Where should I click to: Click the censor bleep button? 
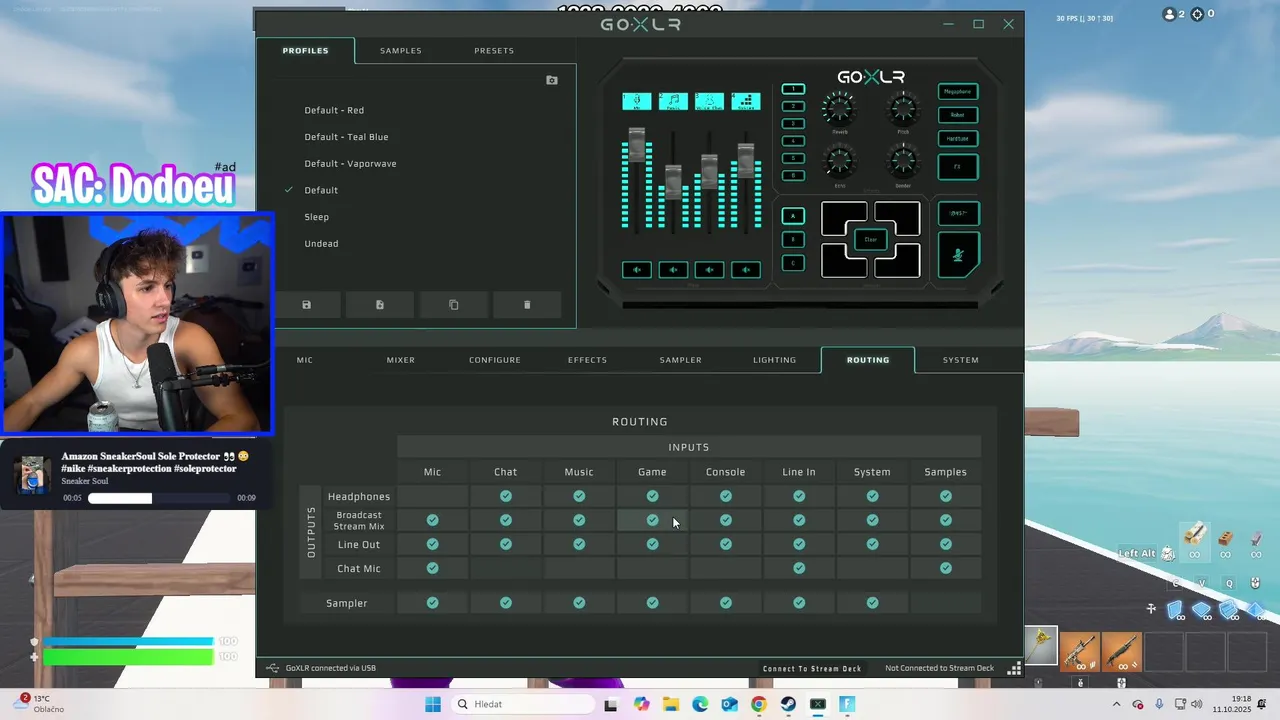pyautogui.click(x=958, y=213)
